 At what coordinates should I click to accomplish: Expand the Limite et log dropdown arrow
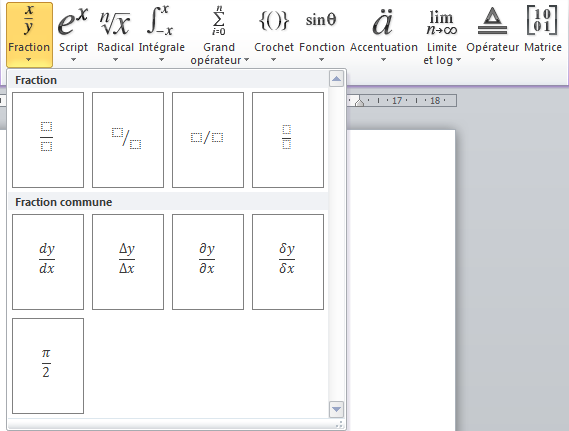458,60
